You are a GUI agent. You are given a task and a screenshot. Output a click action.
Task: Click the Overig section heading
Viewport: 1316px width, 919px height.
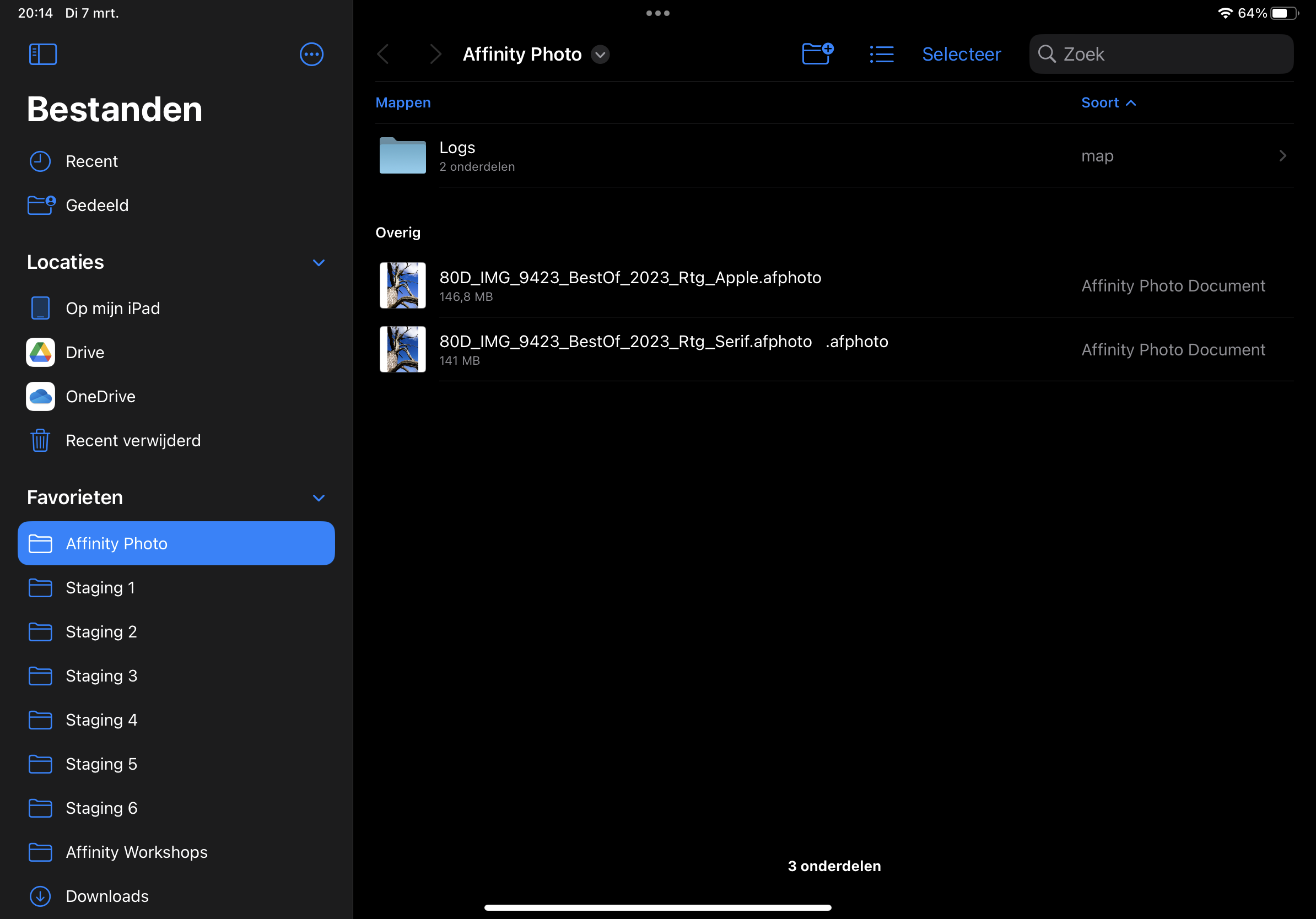click(x=398, y=233)
